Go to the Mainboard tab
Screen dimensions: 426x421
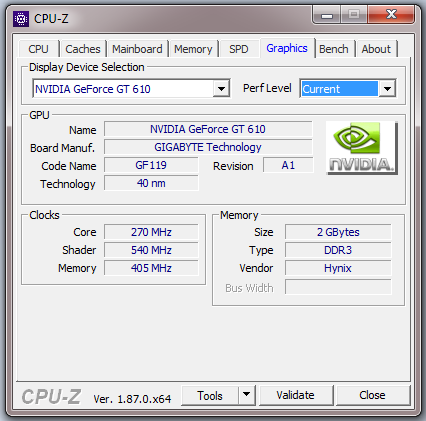[137, 49]
